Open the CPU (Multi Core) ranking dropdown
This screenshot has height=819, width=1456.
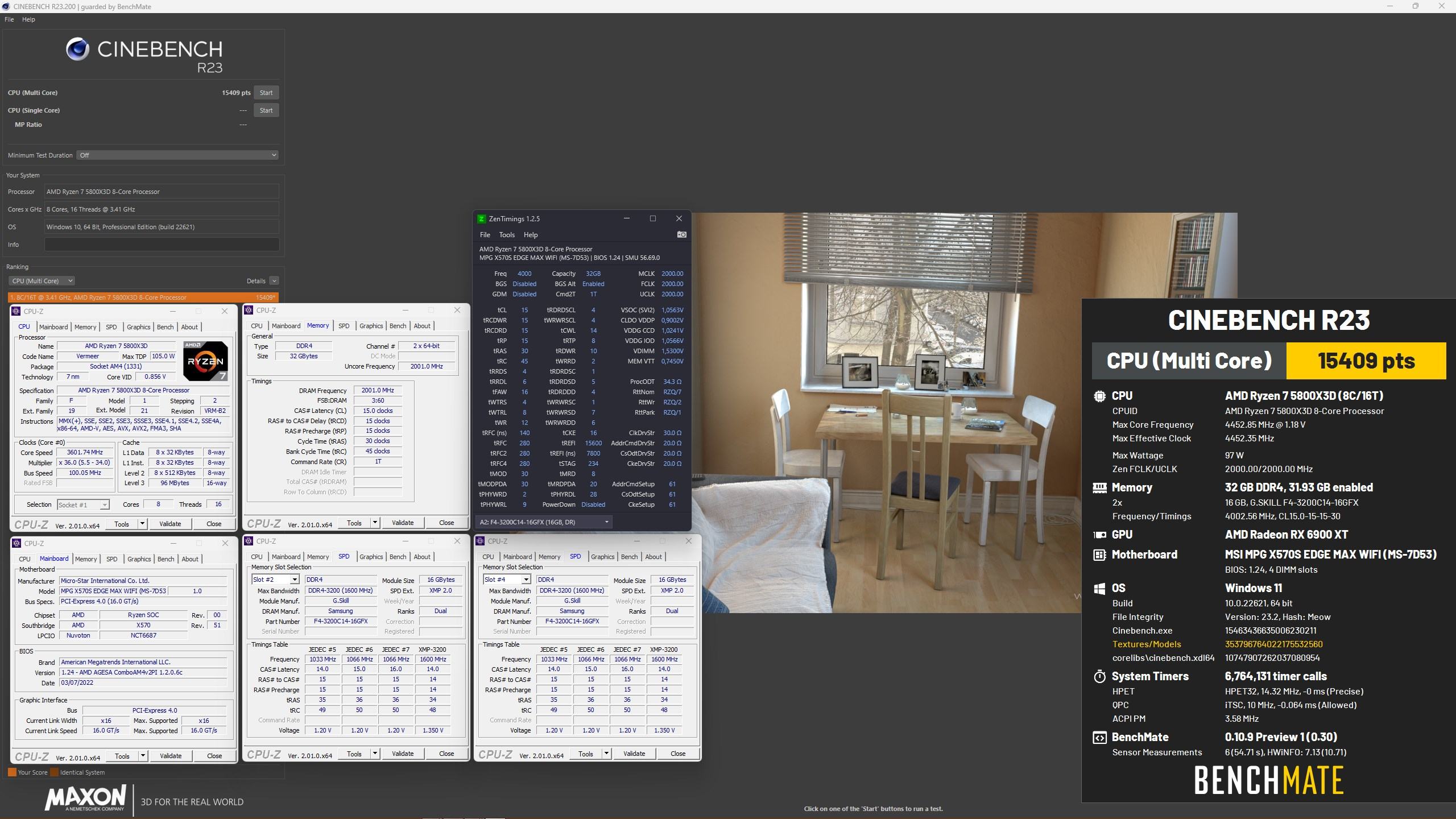click(x=42, y=281)
